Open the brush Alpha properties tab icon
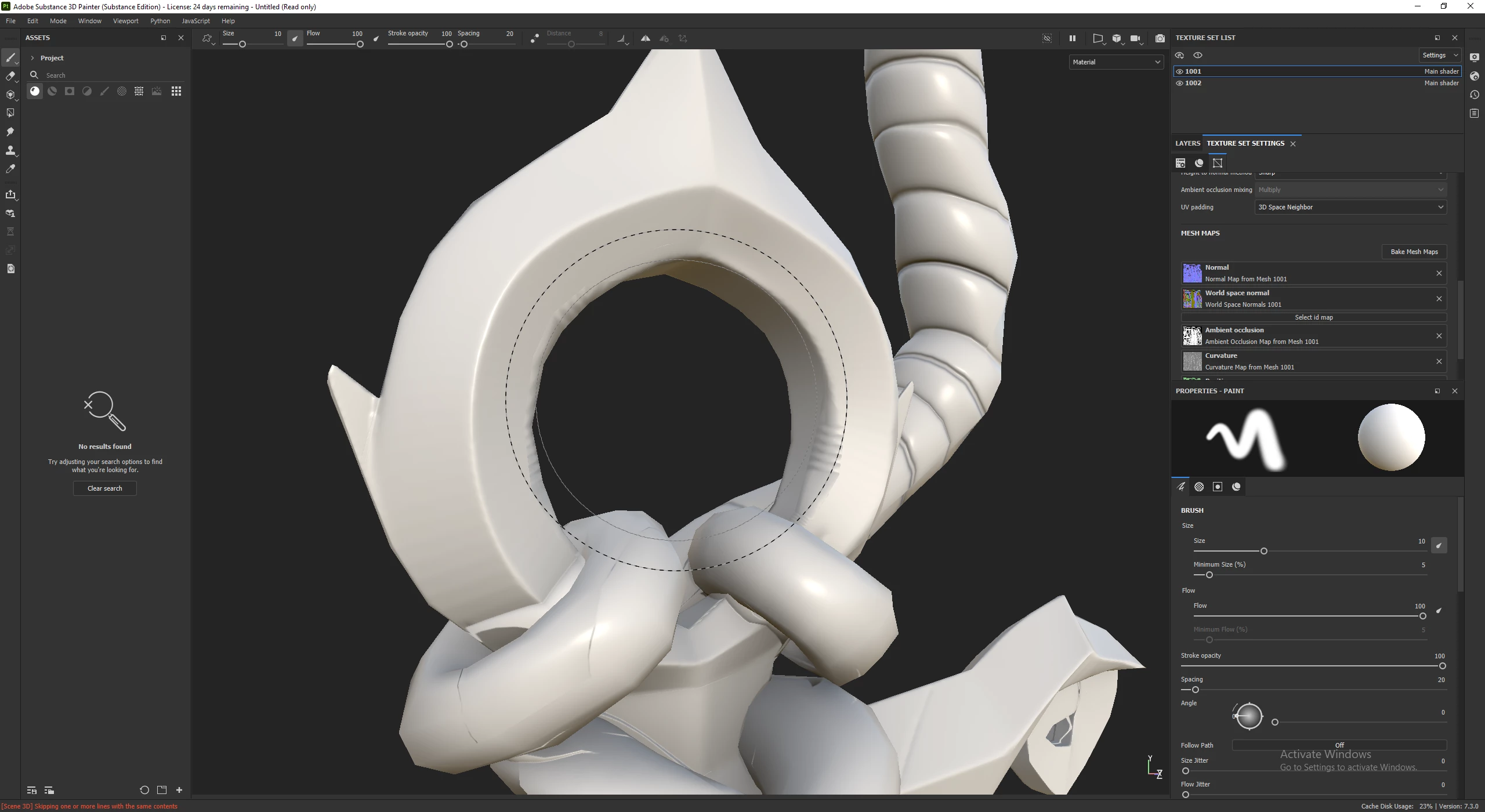This screenshot has height=812, width=1485. click(1199, 487)
